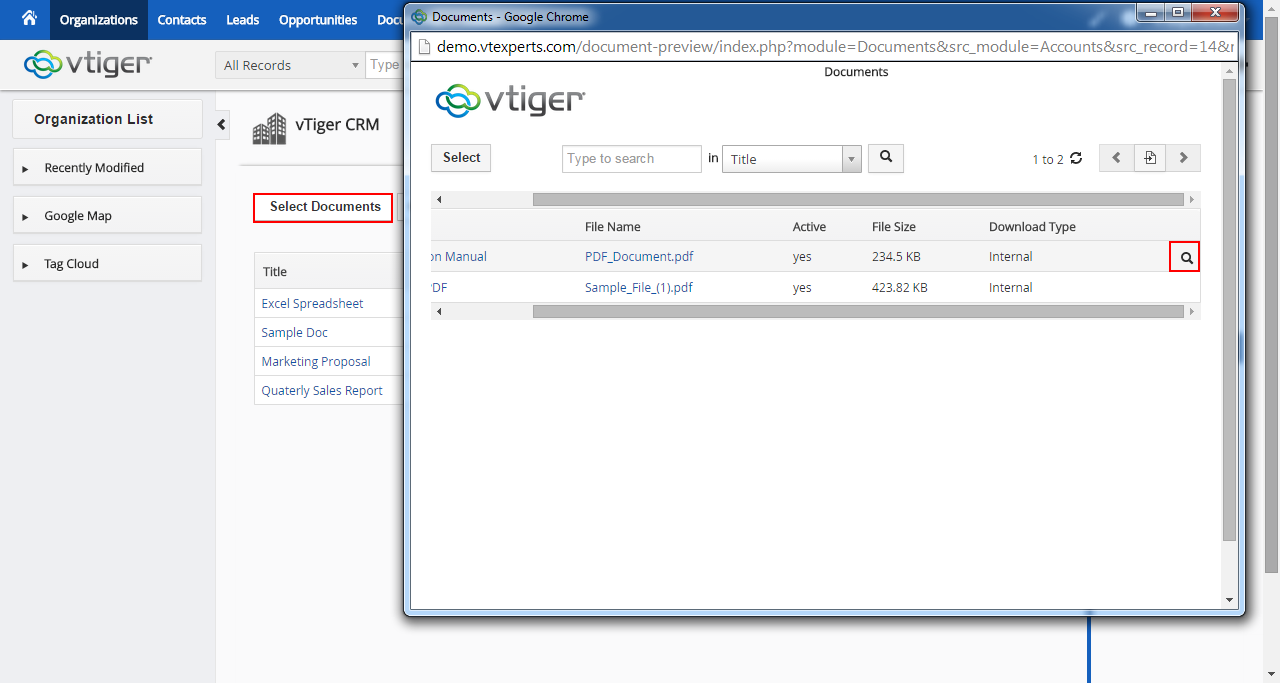Click the 234.5 KB file size cell
Image resolution: width=1280 pixels, height=683 pixels.
[x=896, y=256]
